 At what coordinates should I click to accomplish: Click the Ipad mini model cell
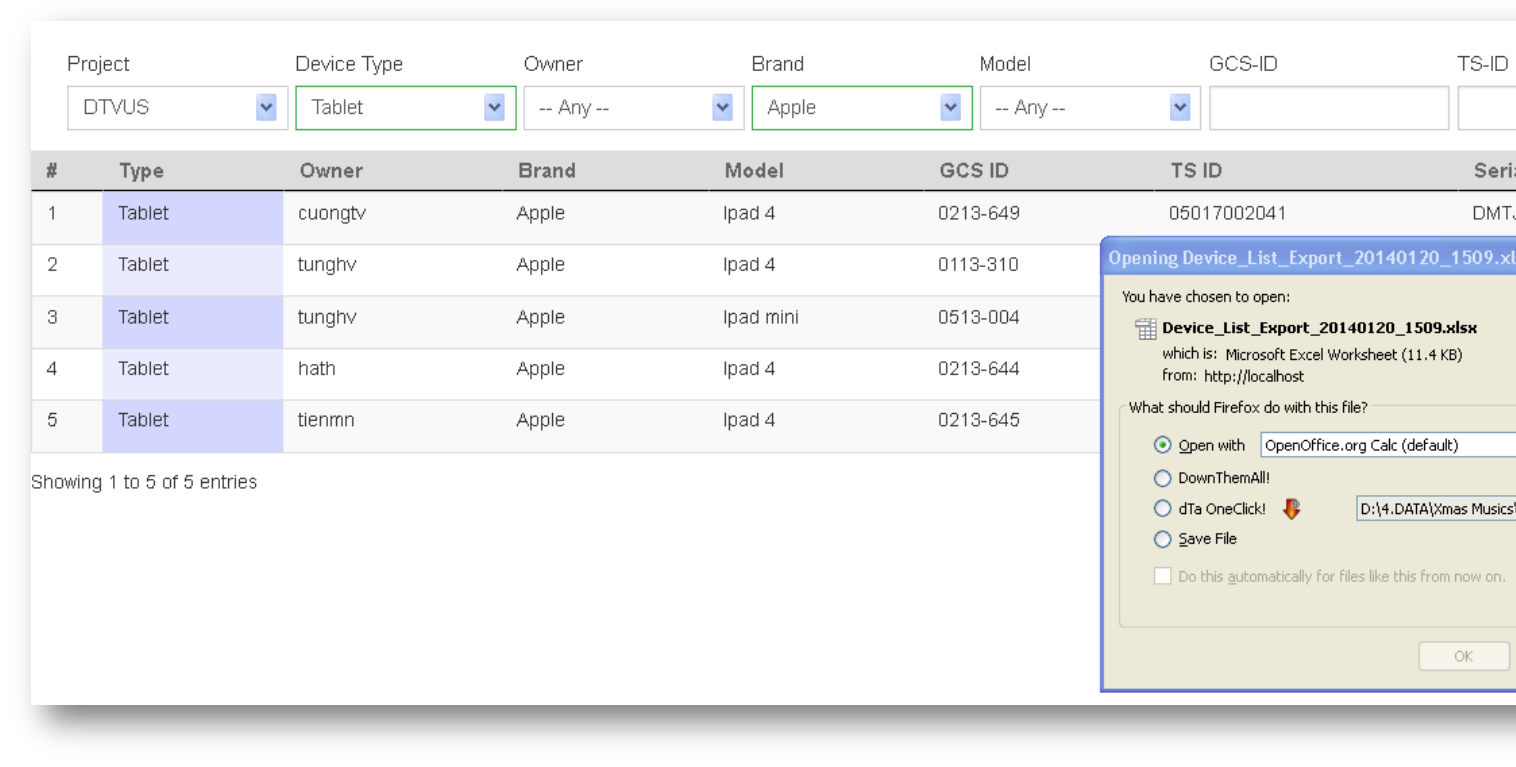(x=760, y=317)
